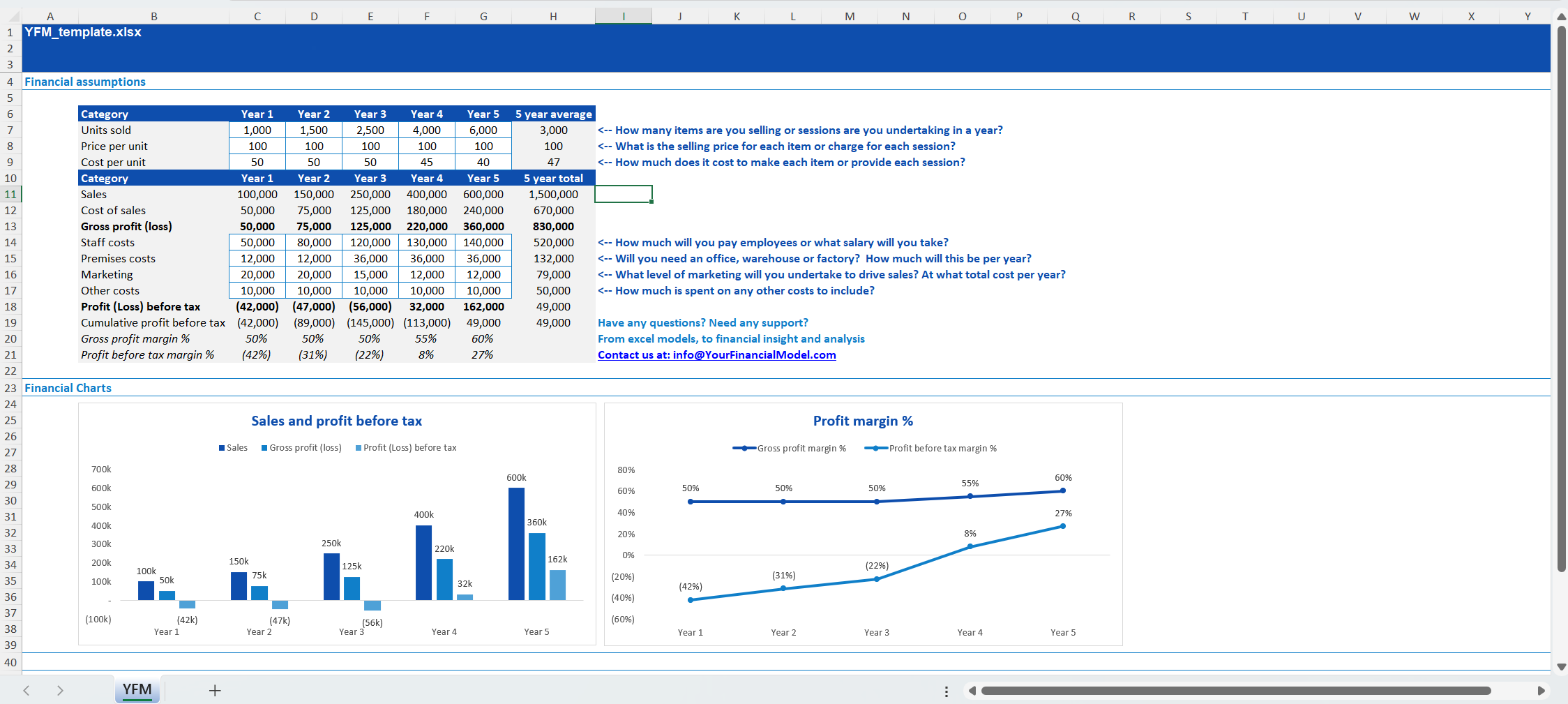
Task: Open the info@YourFinancialModel.com contact link
Action: click(716, 354)
